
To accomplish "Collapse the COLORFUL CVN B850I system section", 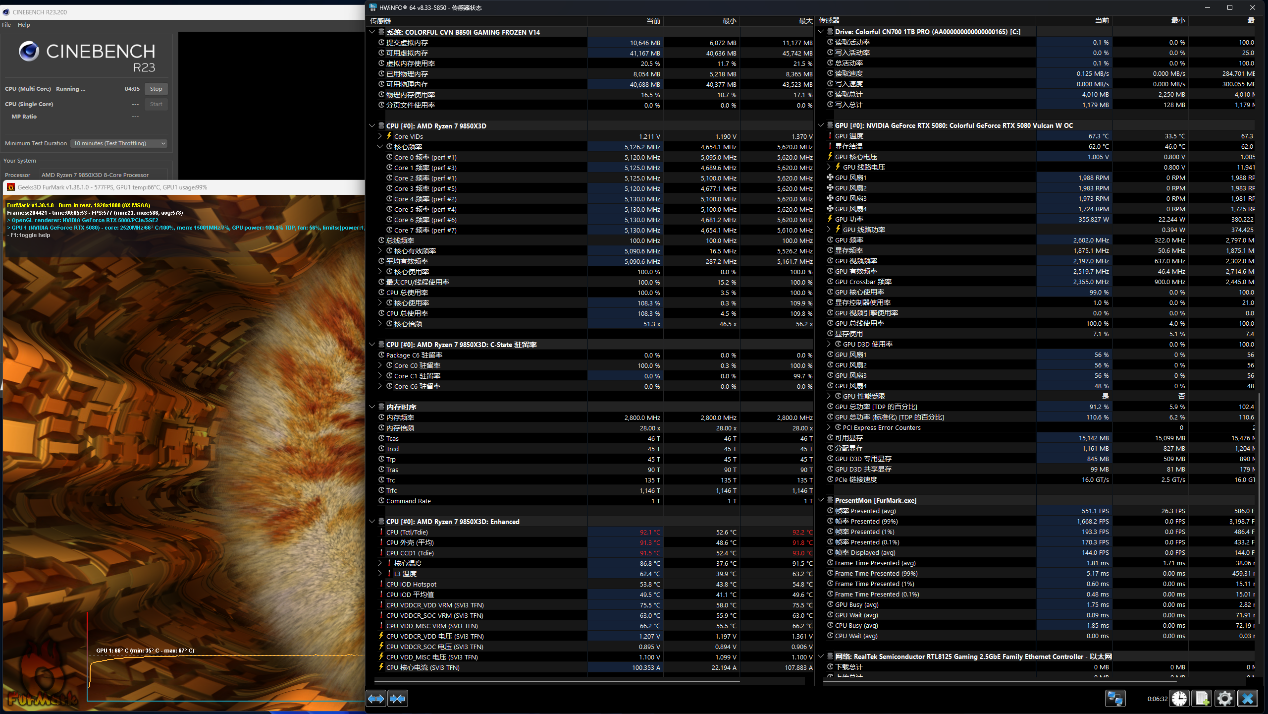I will click(373, 32).
